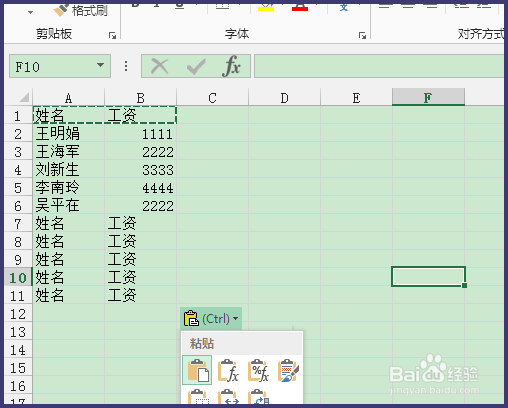Image resolution: width=508 pixels, height=408 pixels.
Task: Select row 15 header
Action: point(18,368)
